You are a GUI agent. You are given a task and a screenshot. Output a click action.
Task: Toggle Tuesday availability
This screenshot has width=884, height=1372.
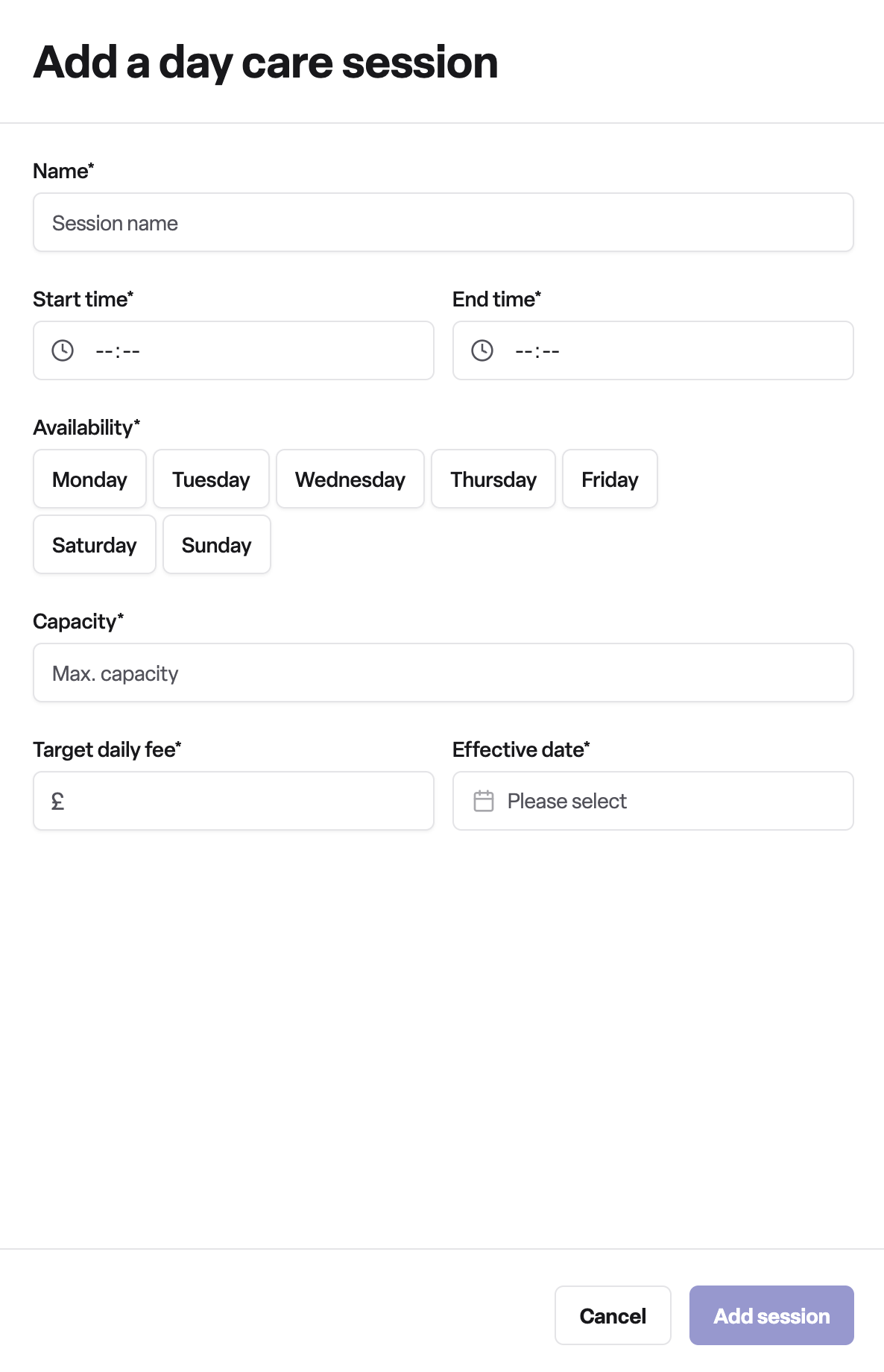tap(211, 479)
